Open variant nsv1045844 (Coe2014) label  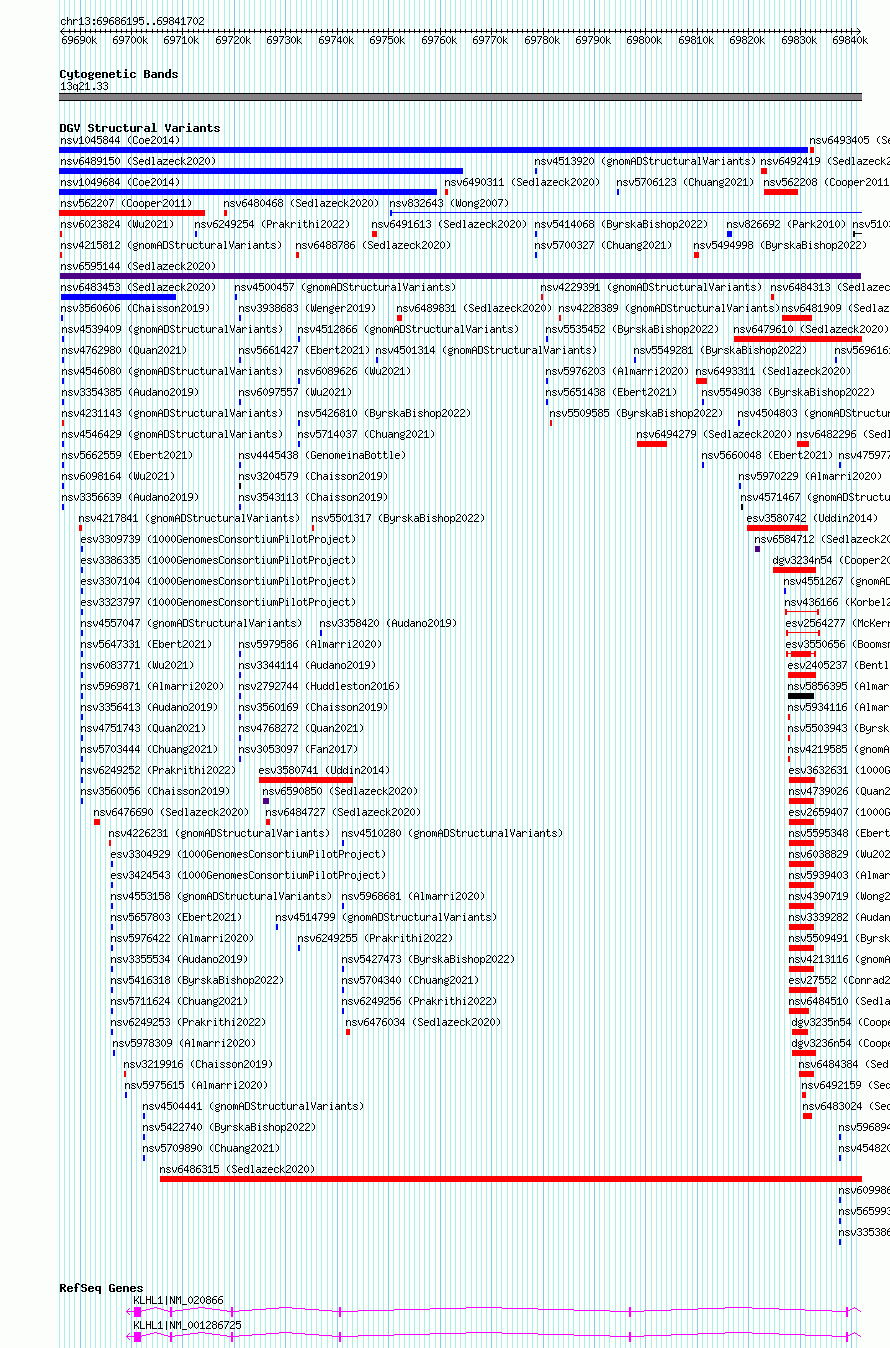point(120,140)
